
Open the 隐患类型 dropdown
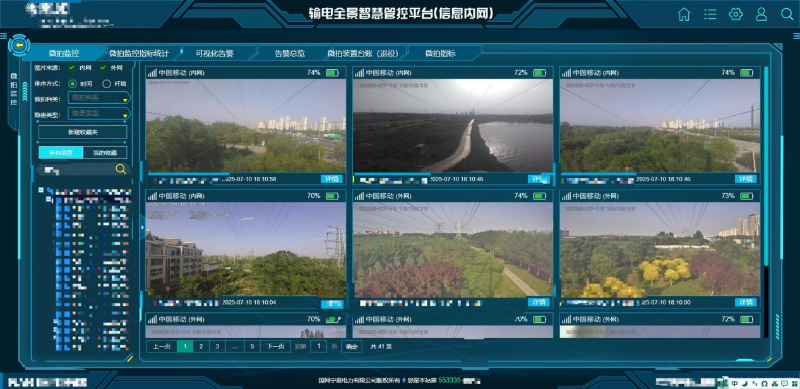[x=99, y=113]
